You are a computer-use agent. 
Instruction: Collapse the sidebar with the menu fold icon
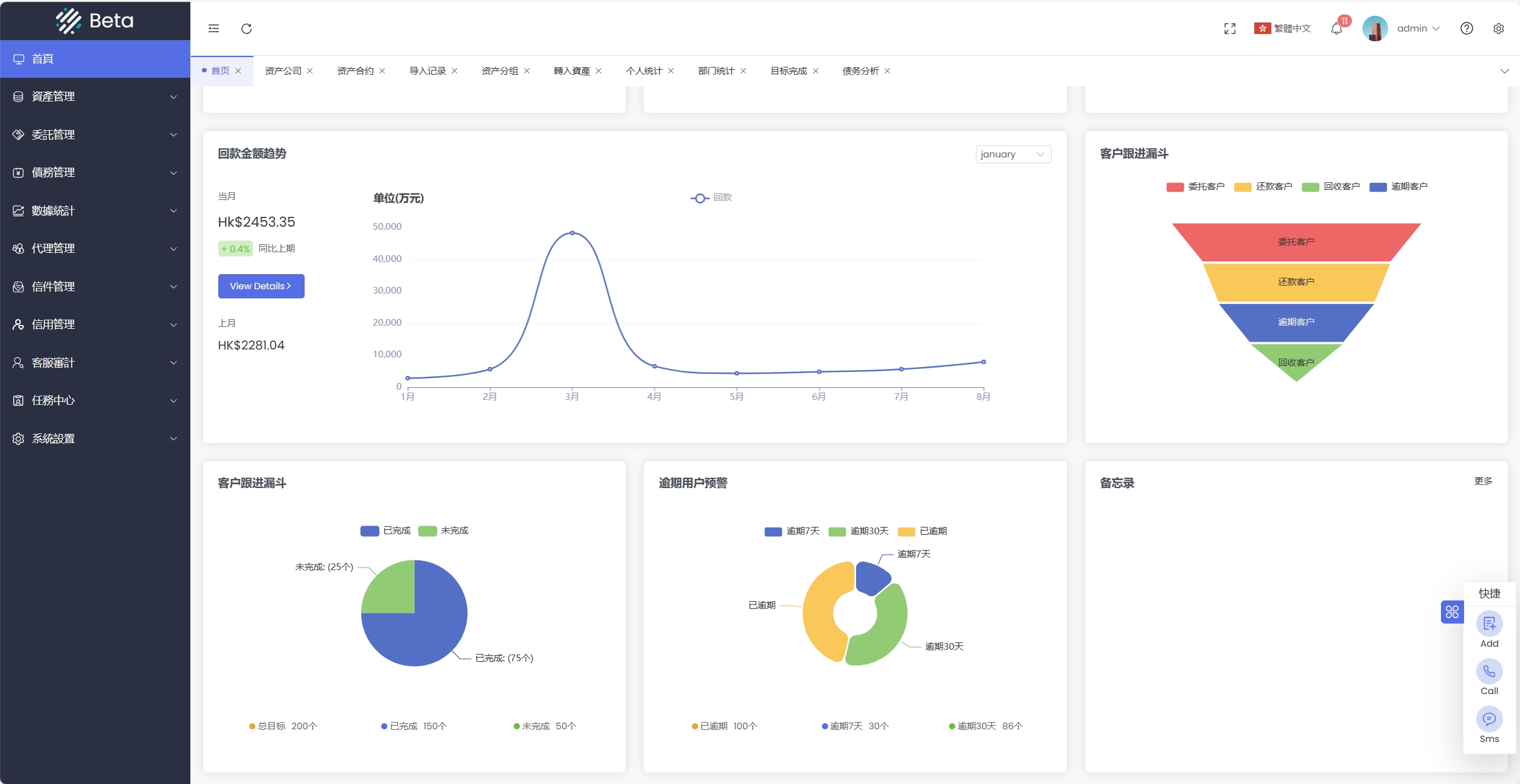pos(213,29)
